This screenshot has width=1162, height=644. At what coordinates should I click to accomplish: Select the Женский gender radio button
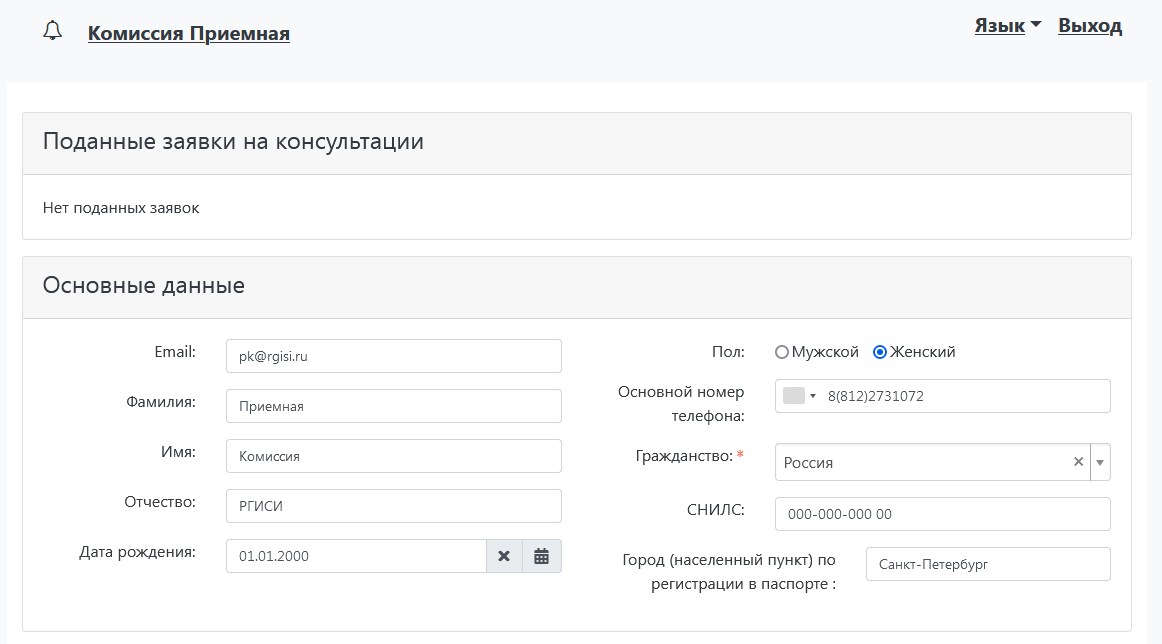point(880,352)
